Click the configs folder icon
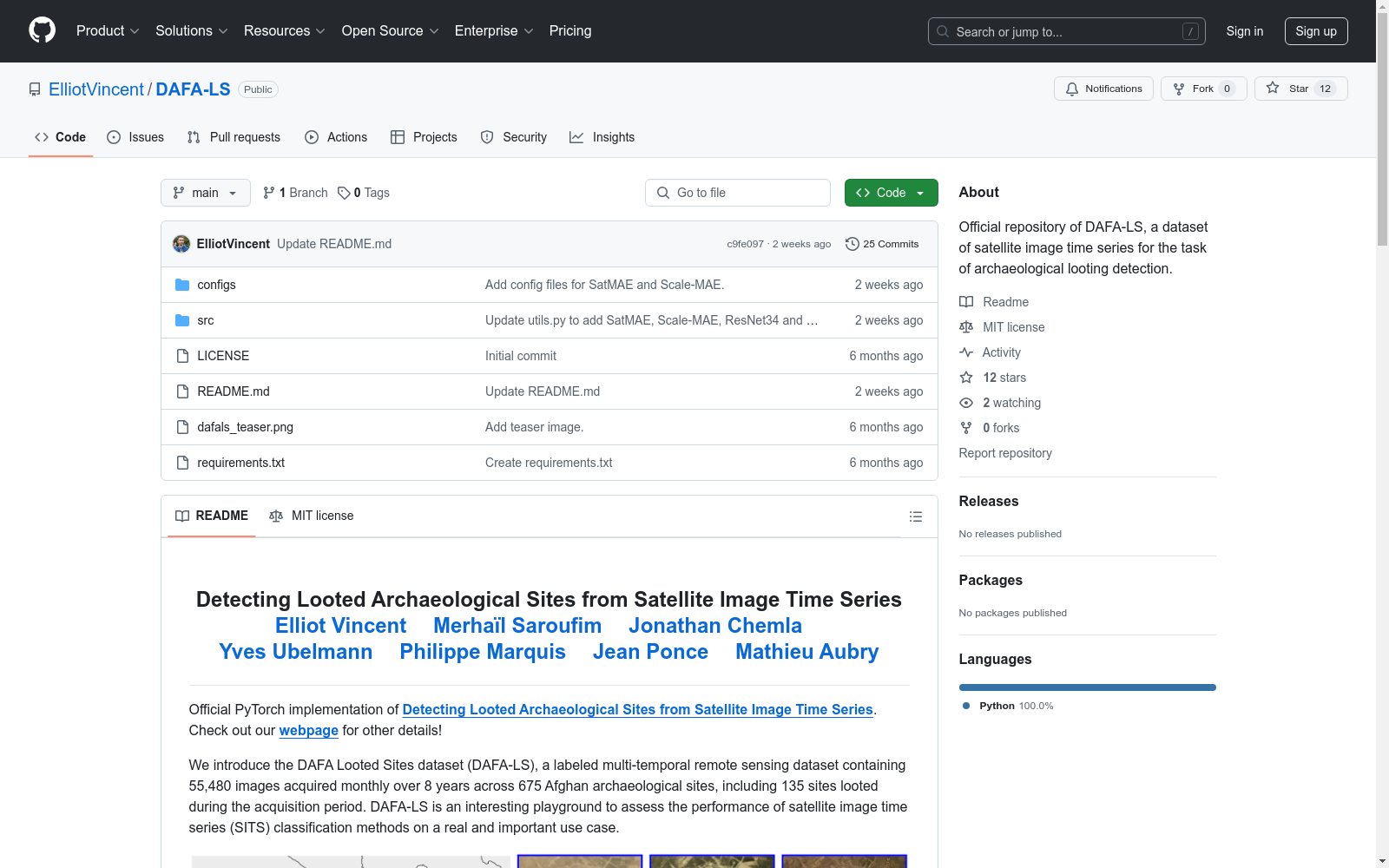 tap(182, 285)
